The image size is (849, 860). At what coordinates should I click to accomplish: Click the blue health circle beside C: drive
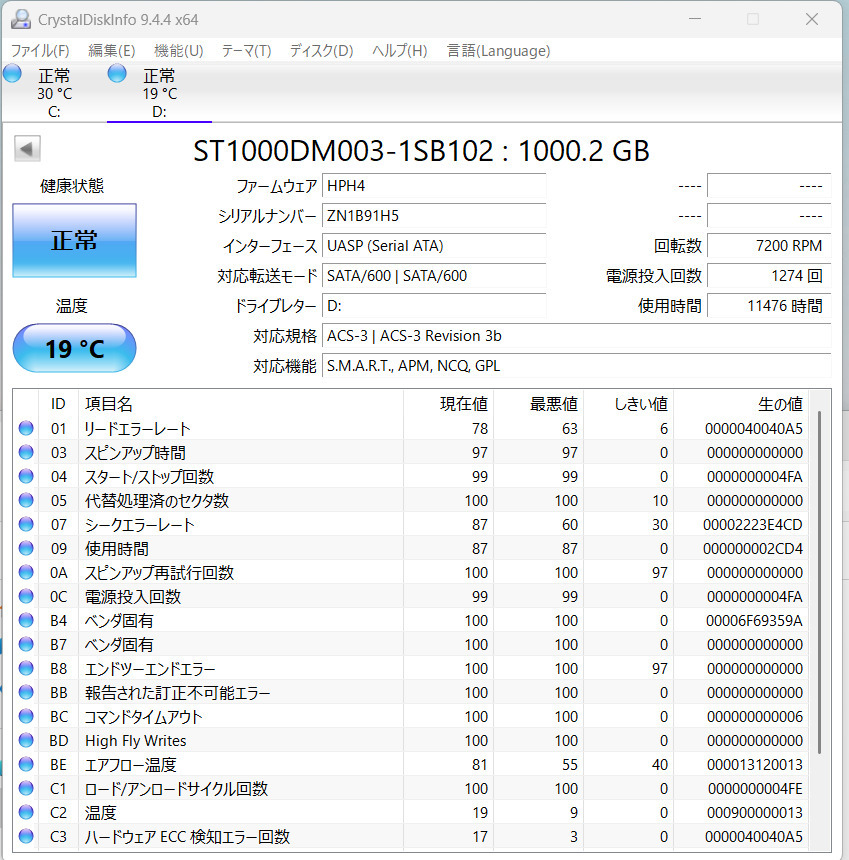[x=12, y=73]
